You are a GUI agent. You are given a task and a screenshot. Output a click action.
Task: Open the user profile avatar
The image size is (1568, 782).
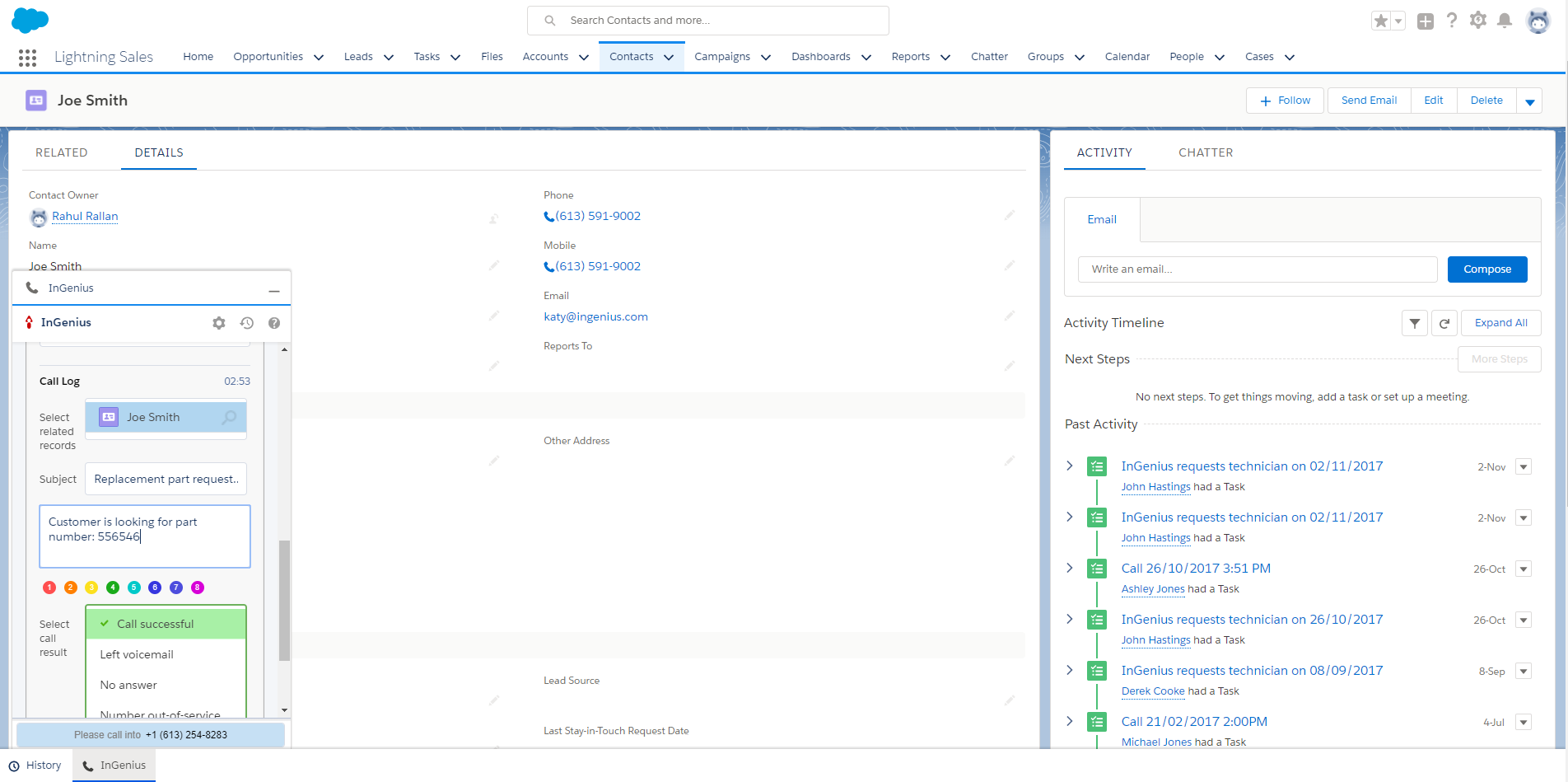tap(1538, 21)
